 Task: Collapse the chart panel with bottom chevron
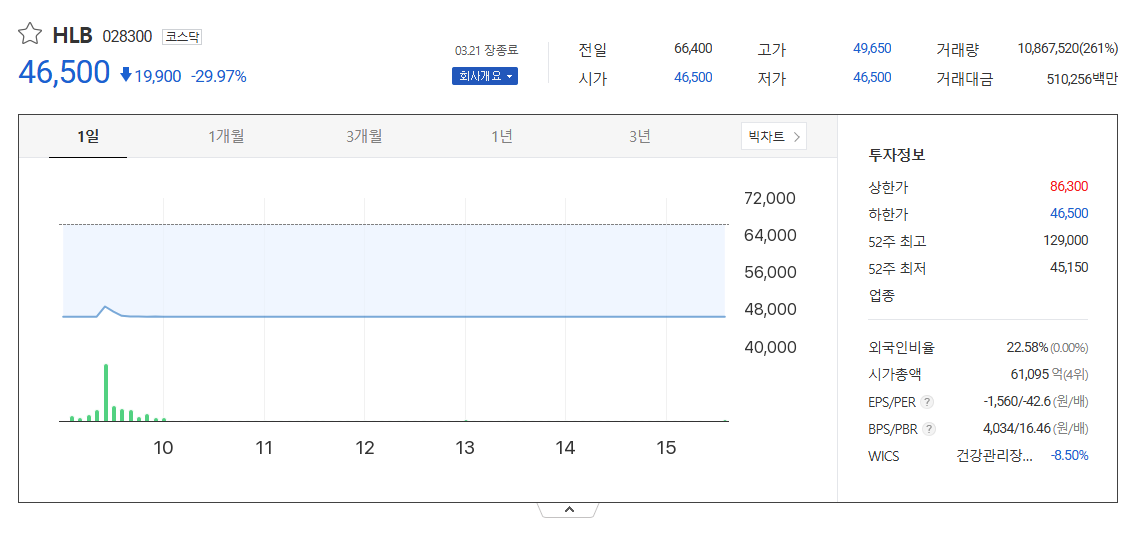pyautogui.click(x=569, y=510)
